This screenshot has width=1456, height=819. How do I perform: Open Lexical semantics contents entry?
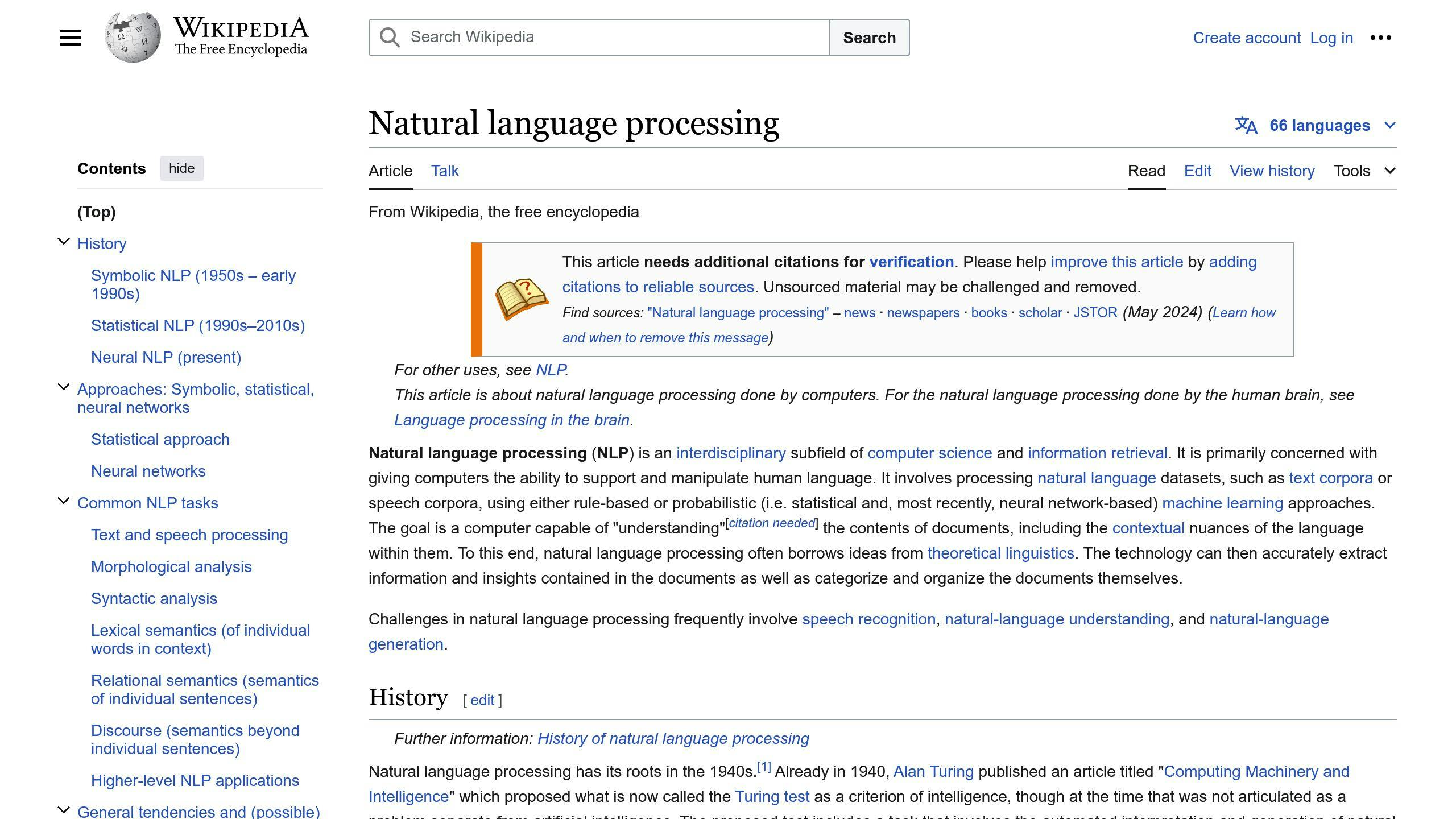pyautogui.click(x=201, y=639)
